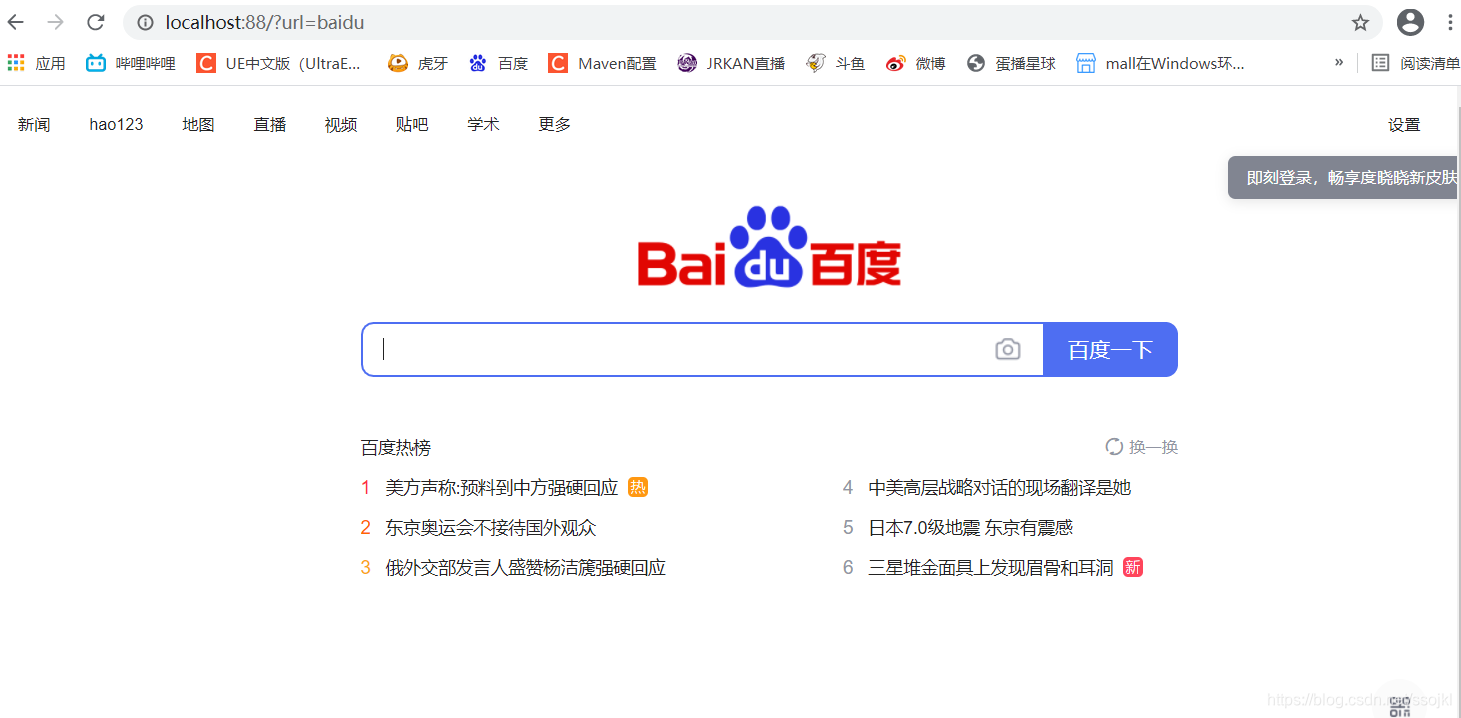
Task: Open 日本7.0级地震 东京有震感 headline
Action: click(971, 528)
